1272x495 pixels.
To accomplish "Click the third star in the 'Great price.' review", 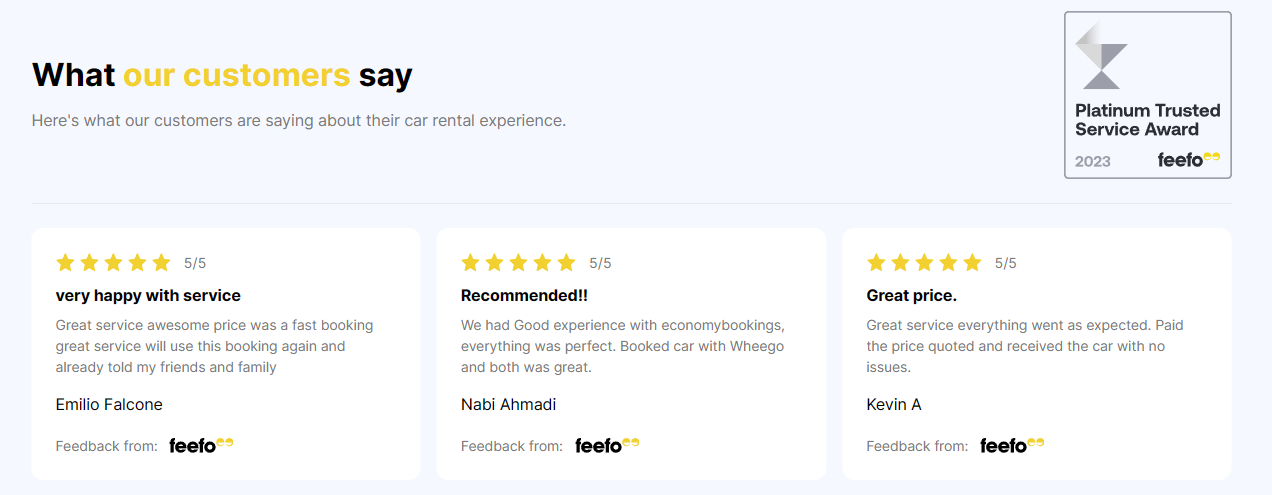I will pos(924,263).
